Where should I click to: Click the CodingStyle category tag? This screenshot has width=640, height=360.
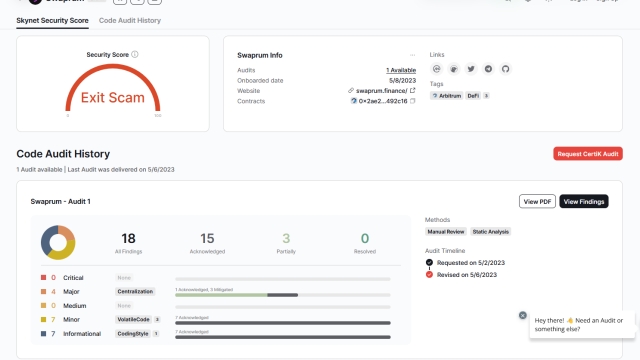coord(133,334)
